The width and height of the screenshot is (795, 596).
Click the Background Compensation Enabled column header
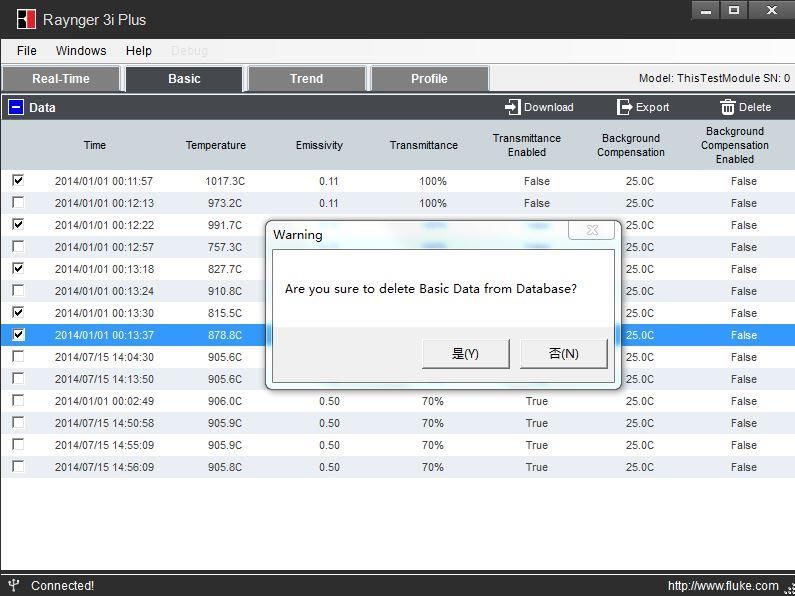point(735,145)
